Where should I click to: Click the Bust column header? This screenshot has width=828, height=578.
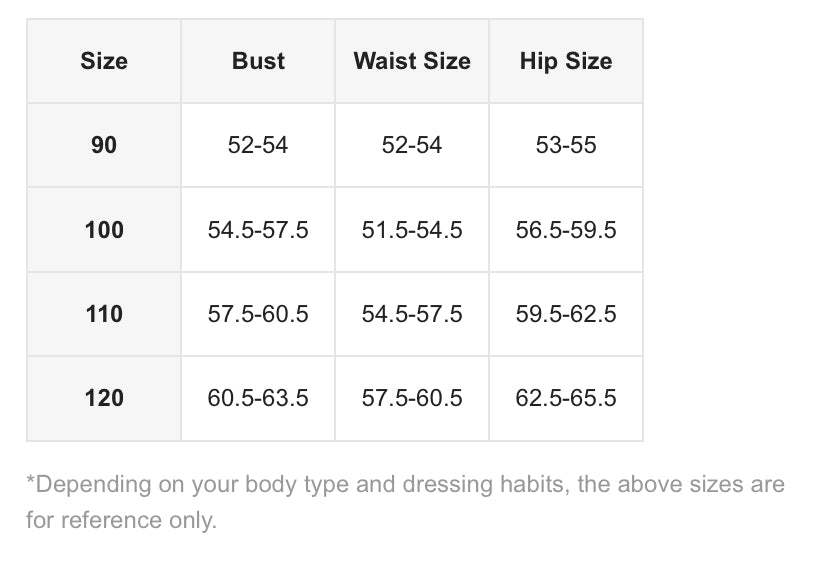[x=258, y=61]
